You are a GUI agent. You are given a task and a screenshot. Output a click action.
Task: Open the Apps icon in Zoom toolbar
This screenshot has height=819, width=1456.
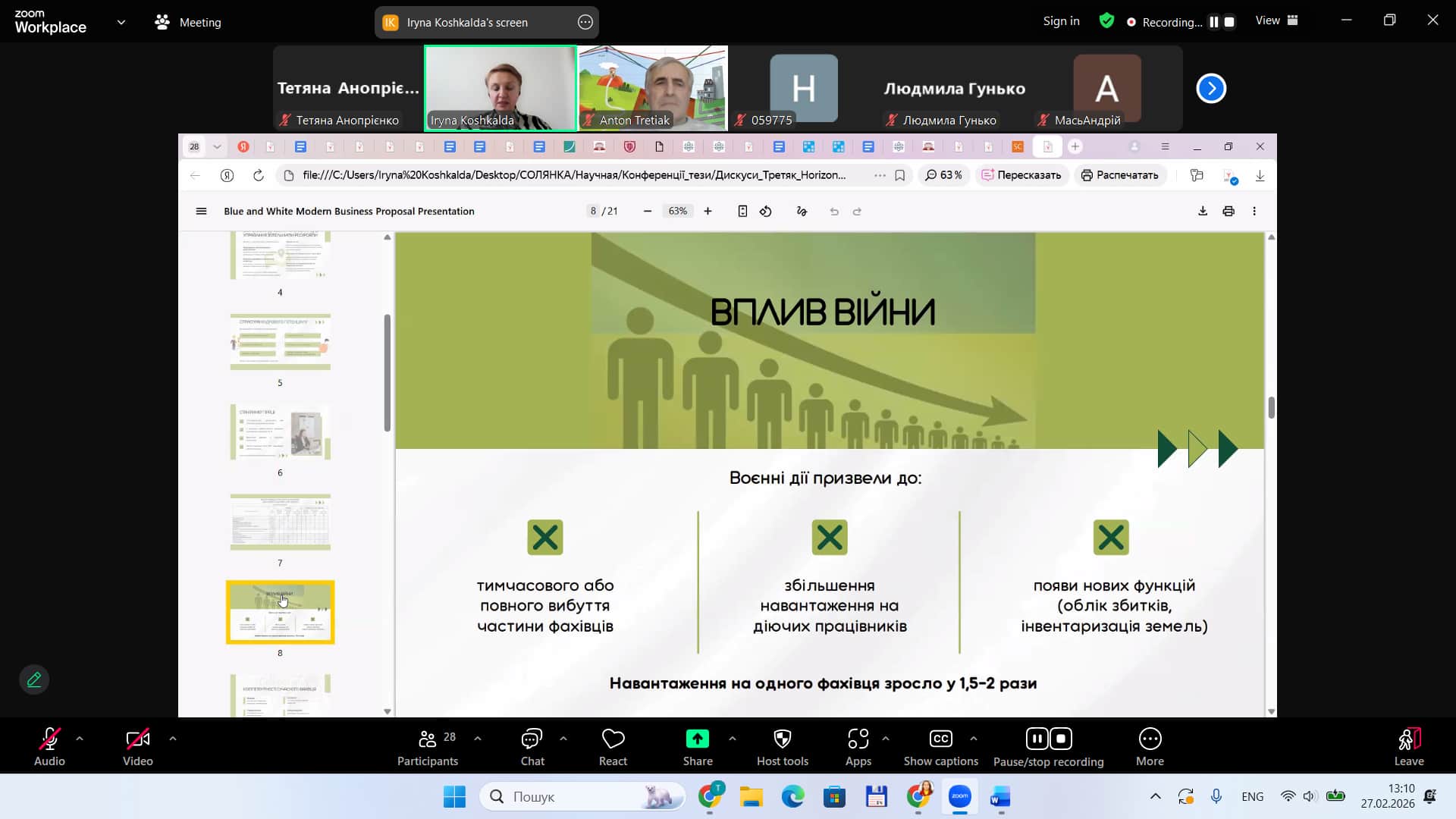click(858, 739)
